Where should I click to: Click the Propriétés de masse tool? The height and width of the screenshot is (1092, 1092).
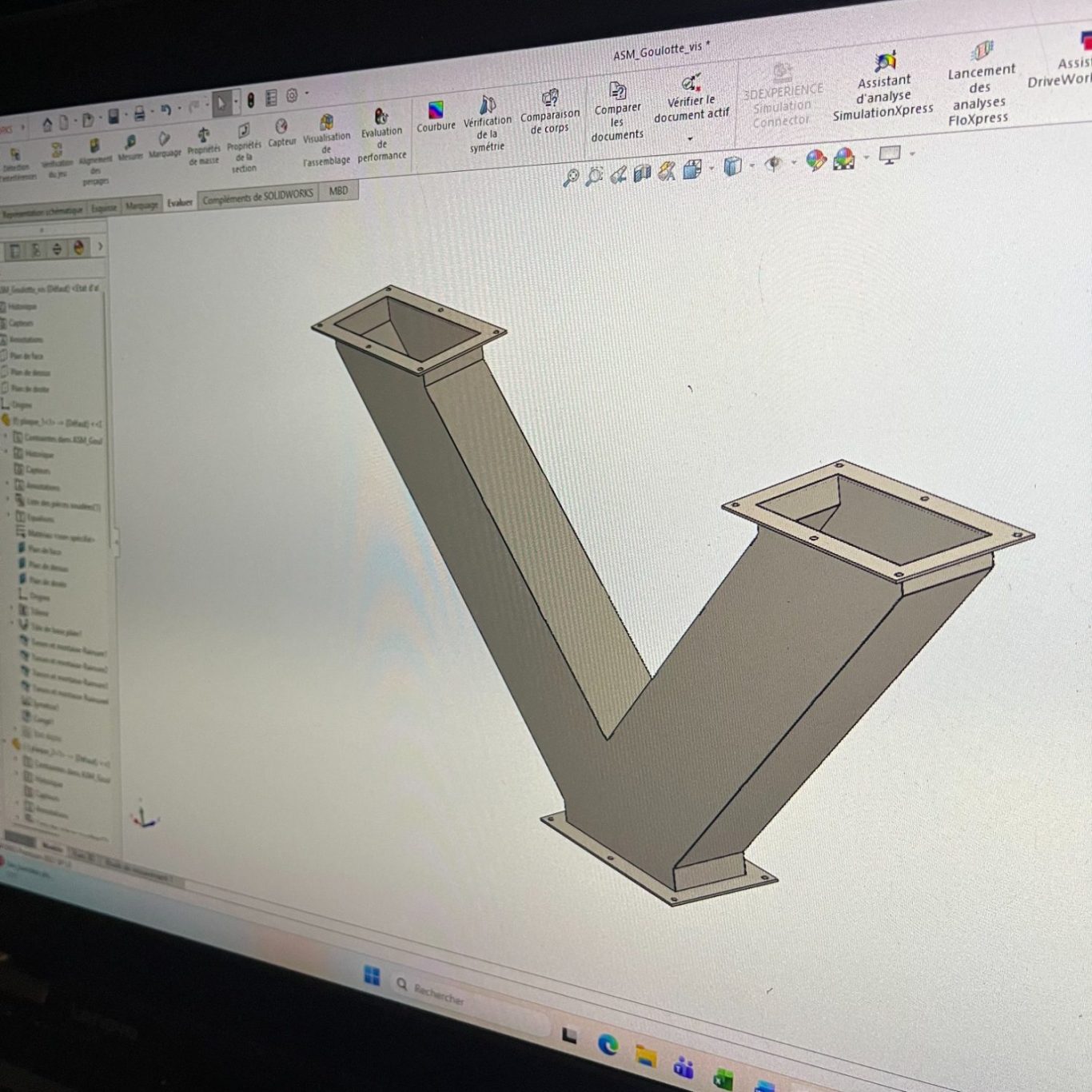204,145
